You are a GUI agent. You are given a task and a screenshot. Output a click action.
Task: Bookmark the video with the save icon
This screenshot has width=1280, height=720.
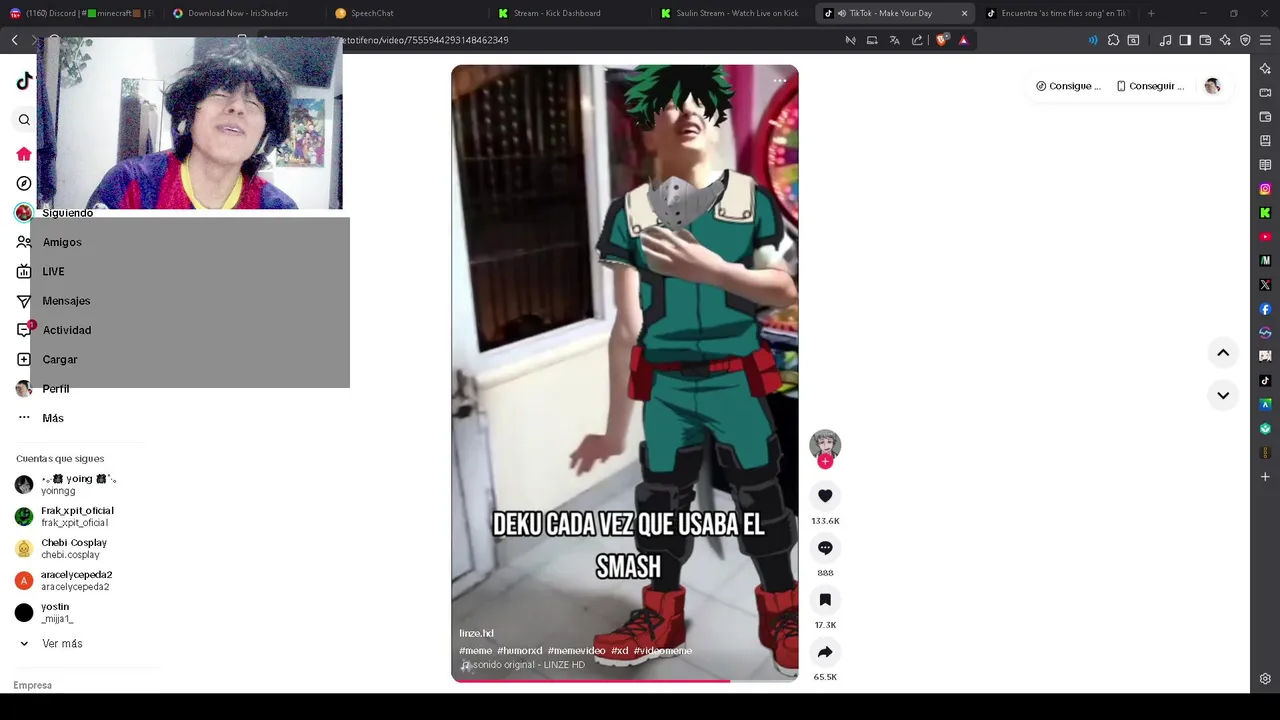(x=825, y=600)
